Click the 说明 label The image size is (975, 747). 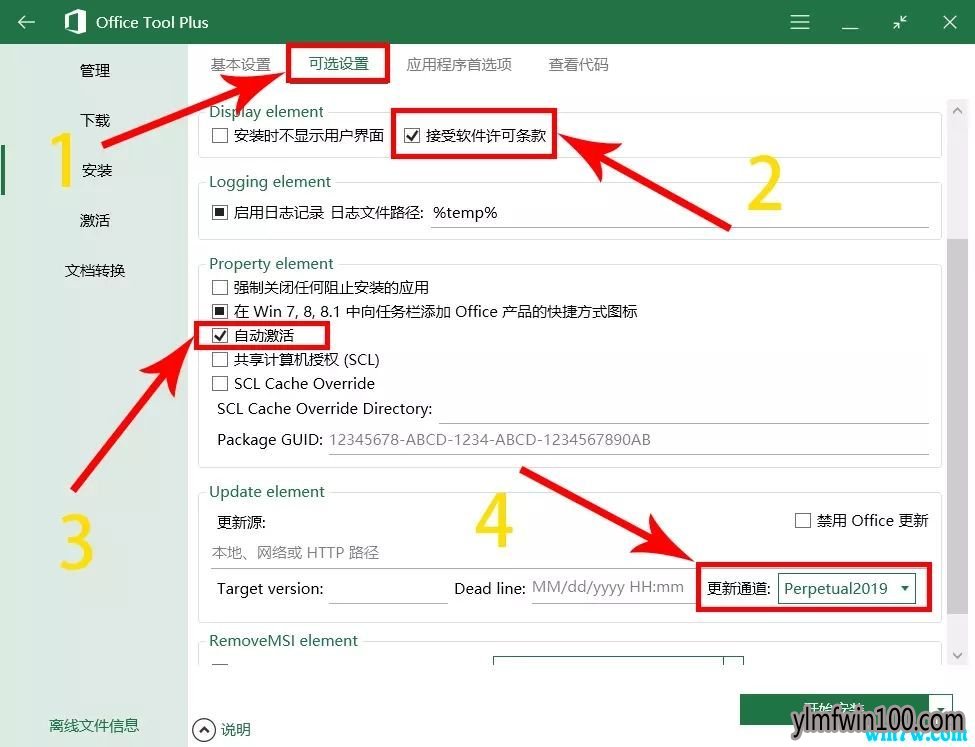coord(236,730)
